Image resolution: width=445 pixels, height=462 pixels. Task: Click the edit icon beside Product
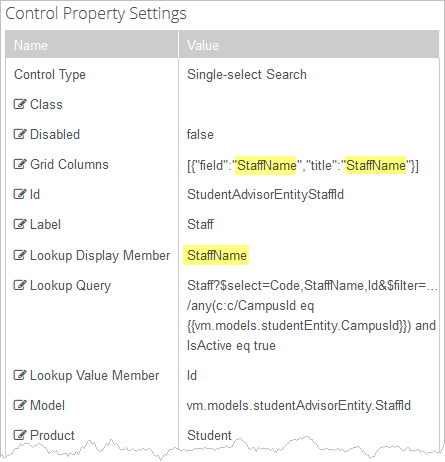pos(20,435)
